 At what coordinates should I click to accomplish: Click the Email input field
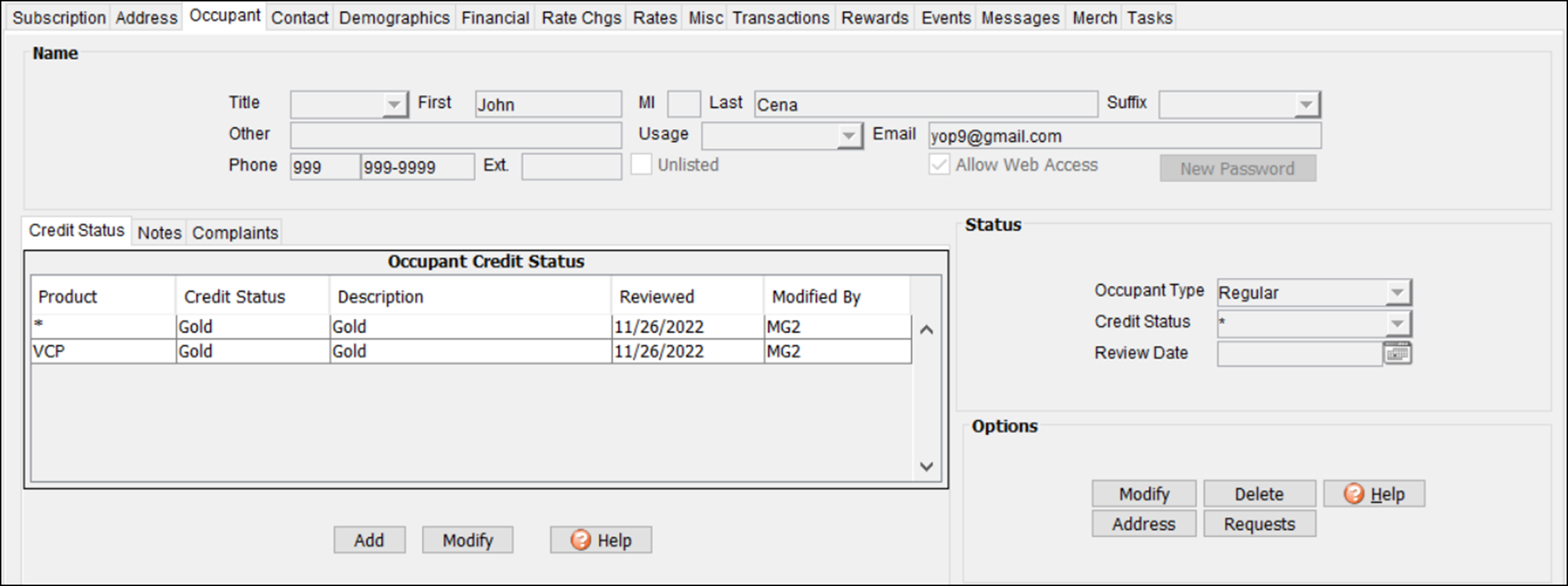(1124, 136)
